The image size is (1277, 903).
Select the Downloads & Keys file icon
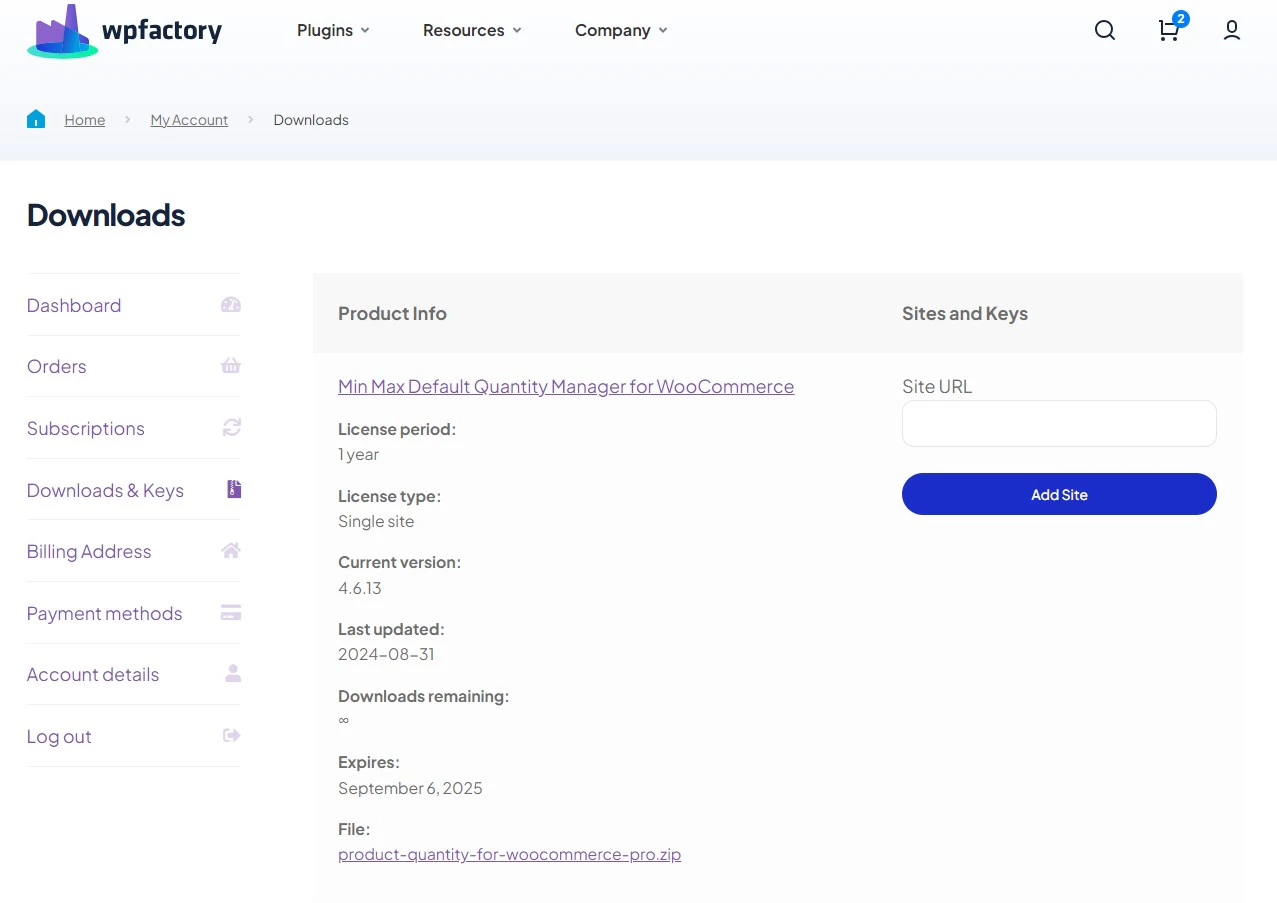pos(231,488)
